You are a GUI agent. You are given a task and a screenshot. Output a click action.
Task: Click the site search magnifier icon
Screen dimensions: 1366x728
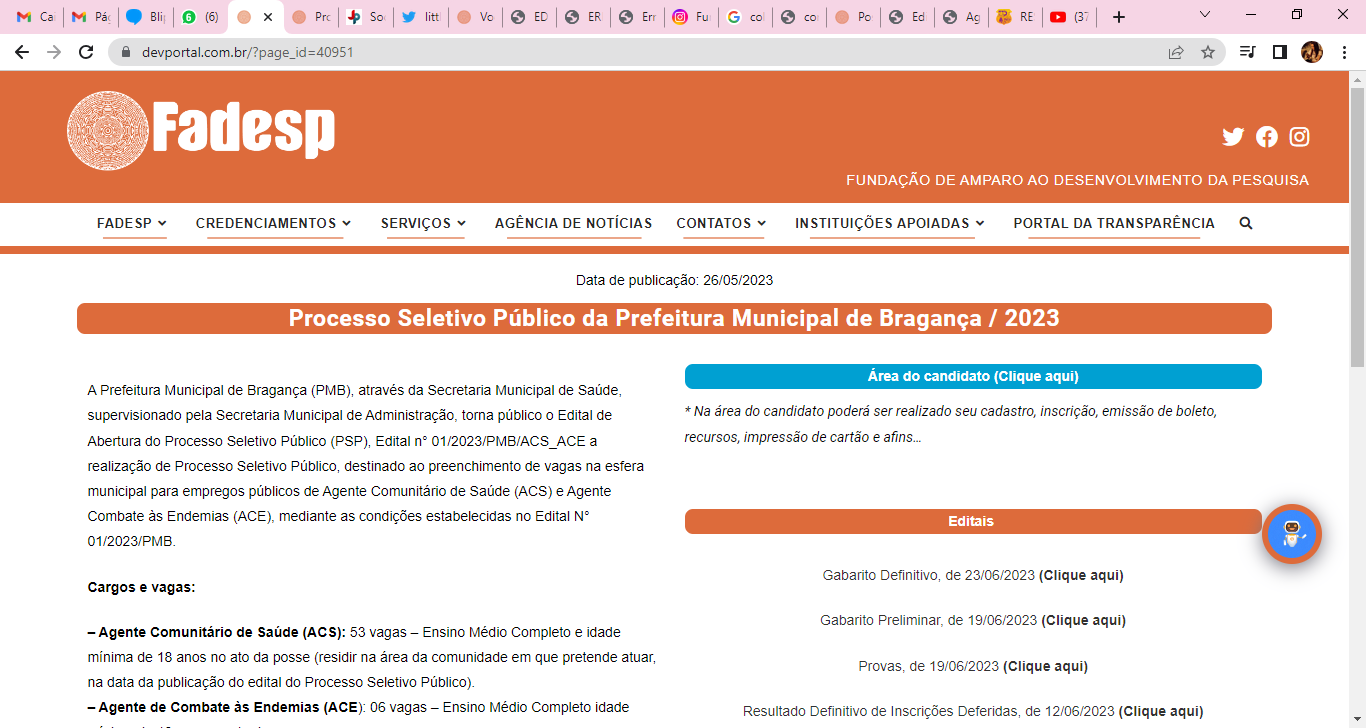pyautogui.click(x=1246, y=223)
